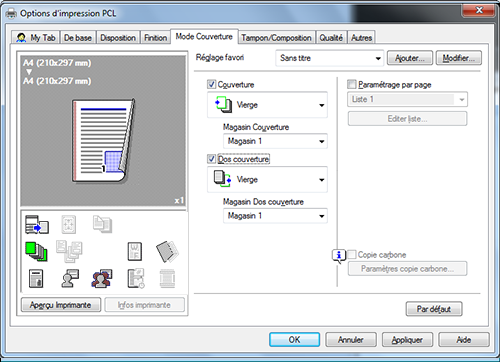
Task: Click the red multi-user group icon
Action: tap(102, 279)
